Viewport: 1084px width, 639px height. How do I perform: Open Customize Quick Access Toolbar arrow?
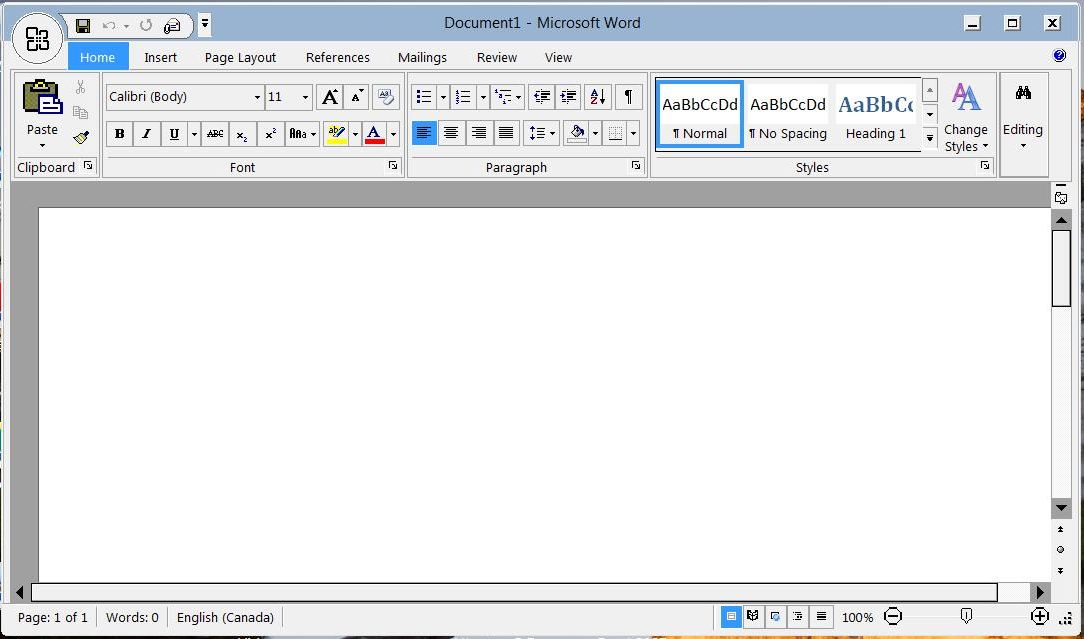[x=205, y=24]
